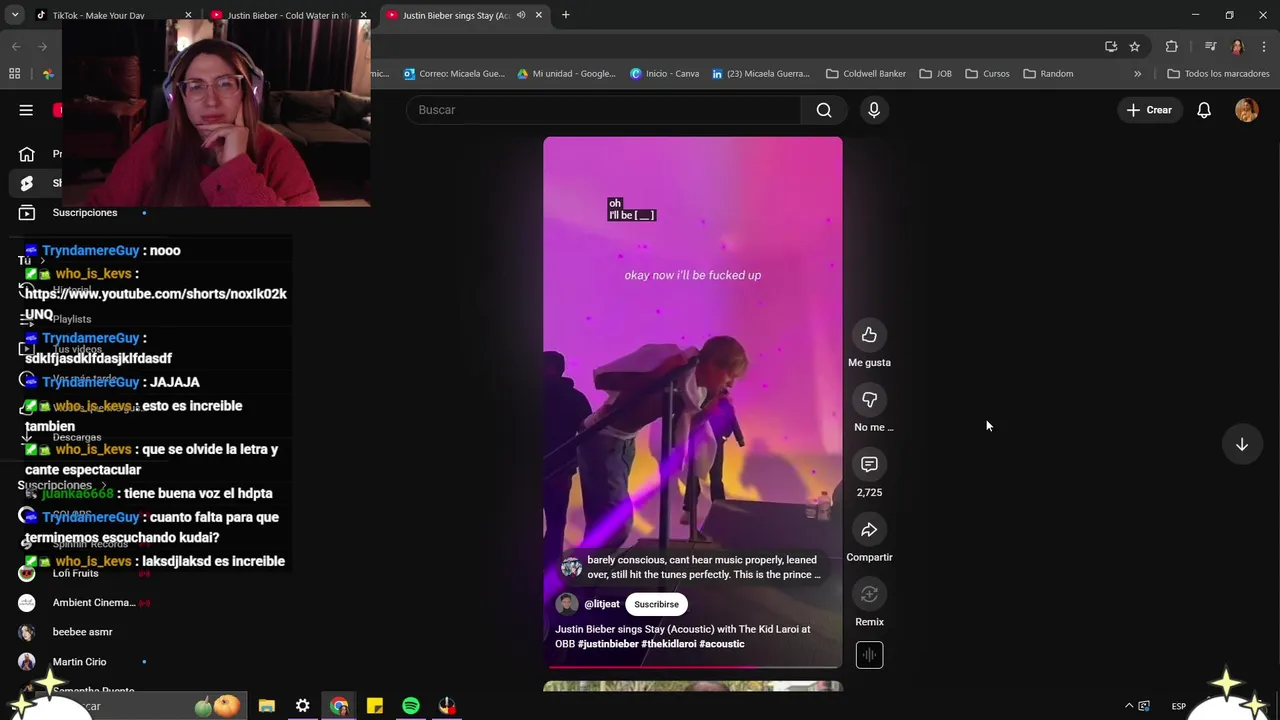Open the JOB bookmark folder
Viewport: 1280px width, 720px height.
[936, 73]
